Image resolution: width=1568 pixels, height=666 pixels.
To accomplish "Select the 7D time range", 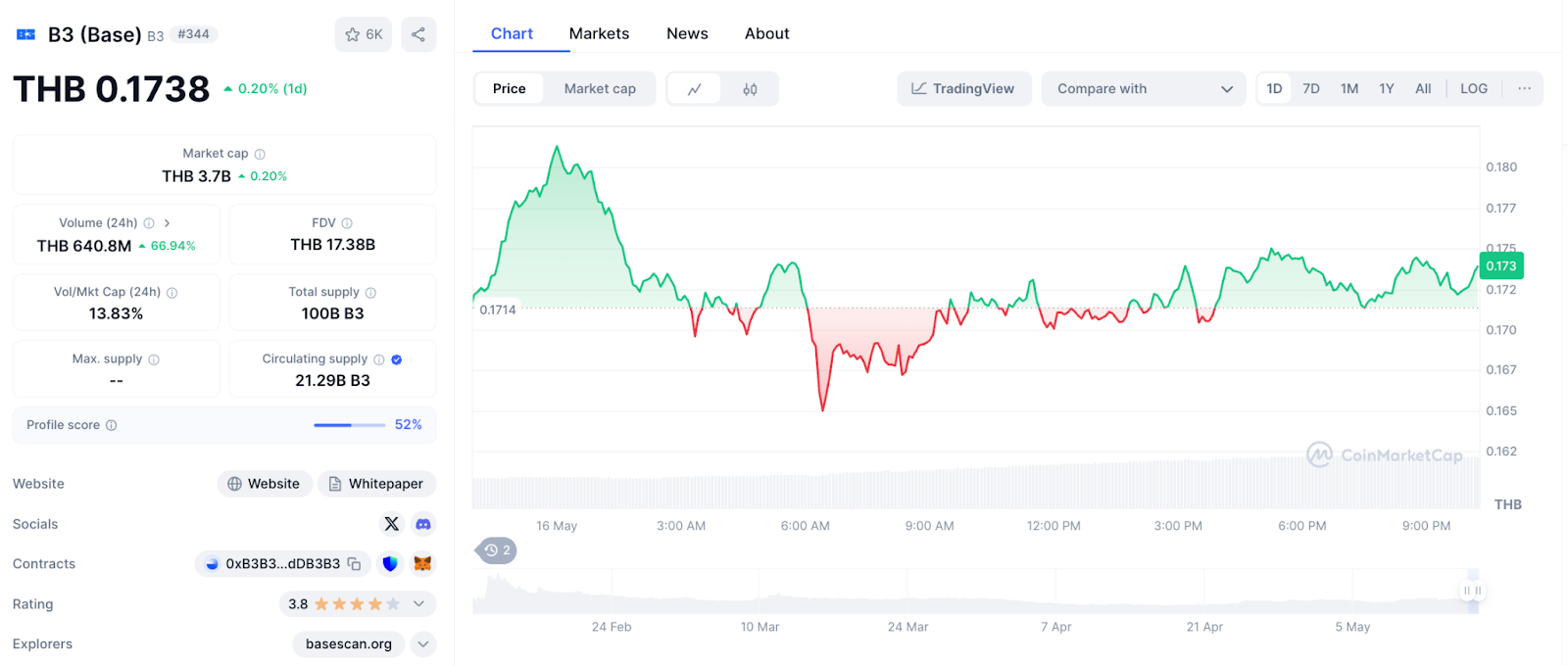I will 1311,89.
